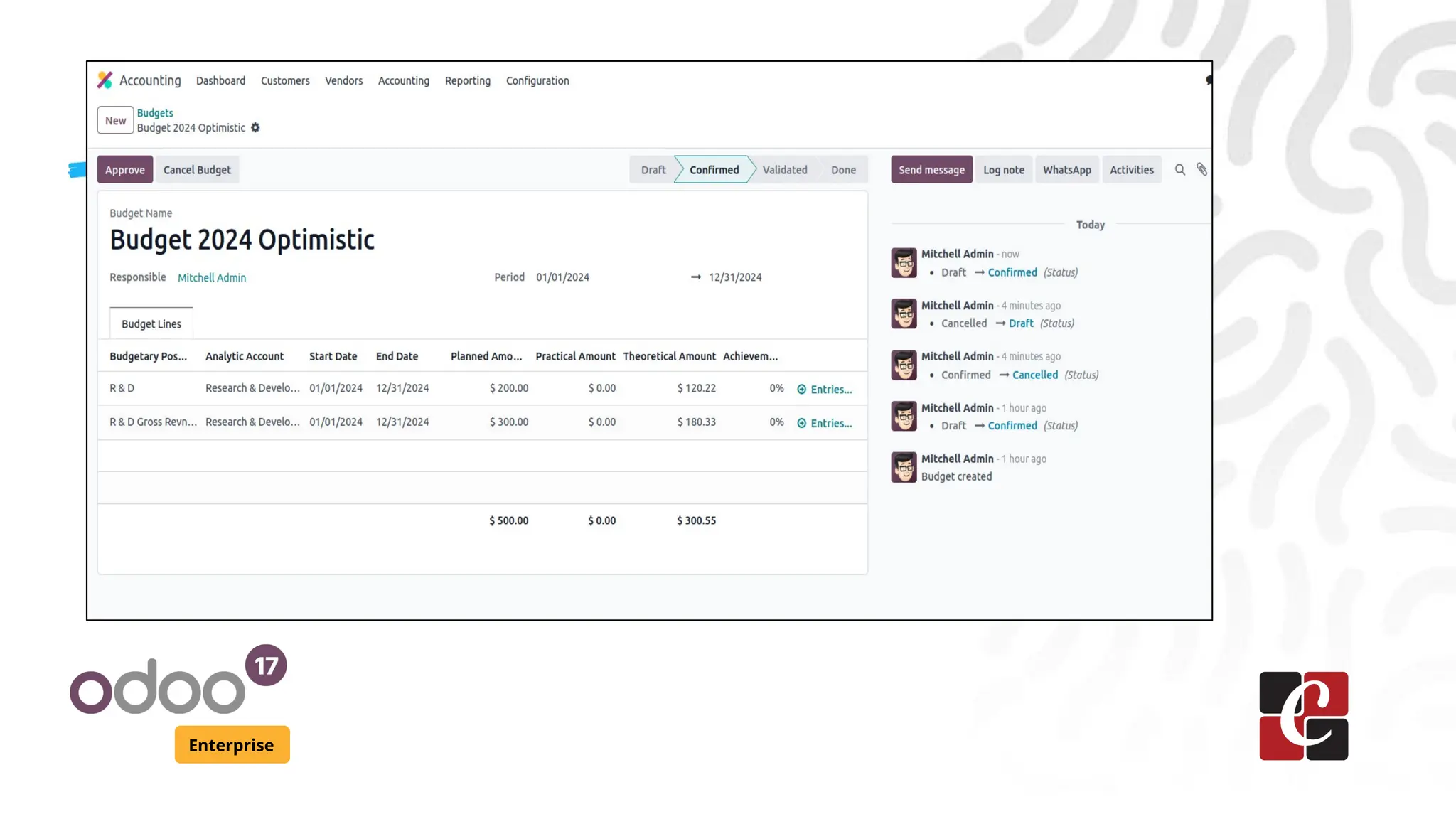Viewport: 1456px width, 819px height.
Task: Open the gear actions menu beside budget title
Action: coord(255,128)
